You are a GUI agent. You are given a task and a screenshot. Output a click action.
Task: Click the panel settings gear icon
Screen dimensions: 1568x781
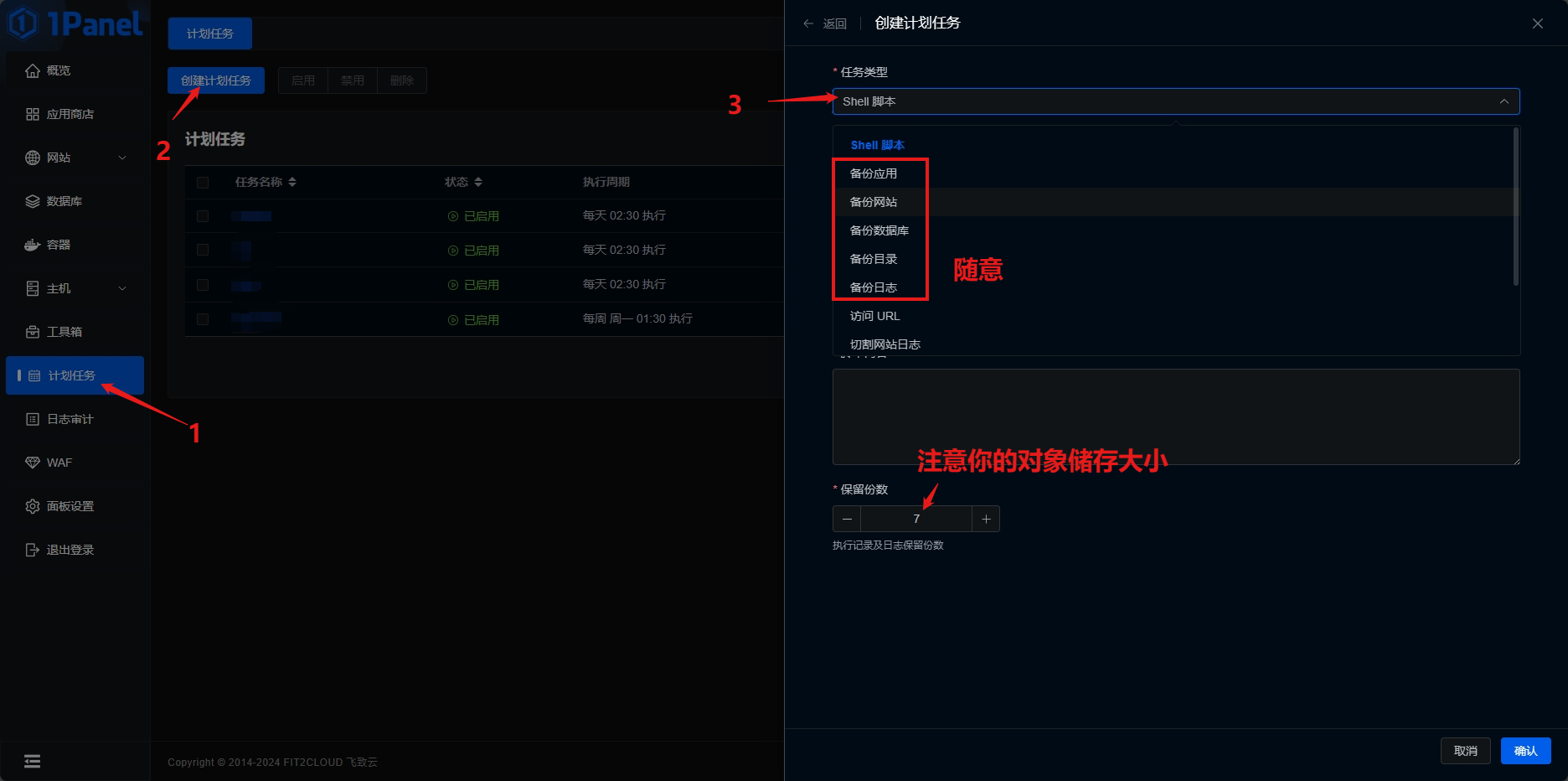[33, 507]
